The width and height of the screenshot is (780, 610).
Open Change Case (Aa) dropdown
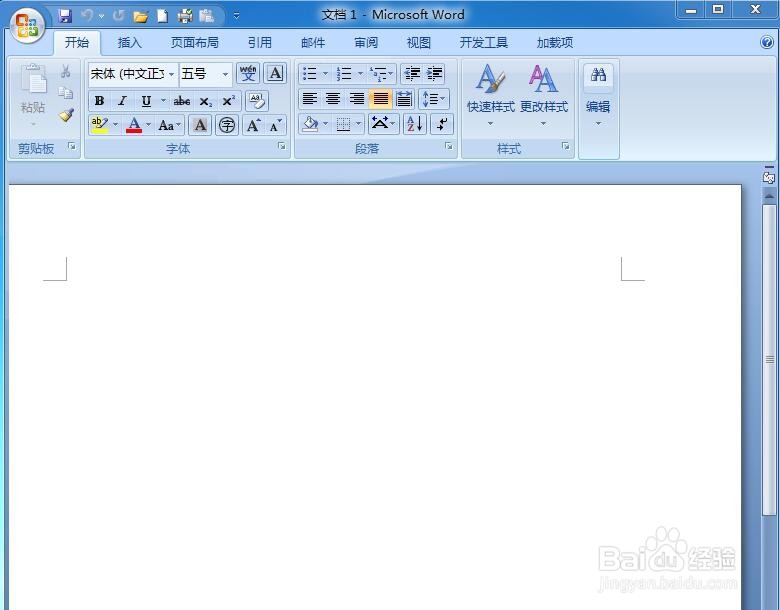tap(169, 125)
